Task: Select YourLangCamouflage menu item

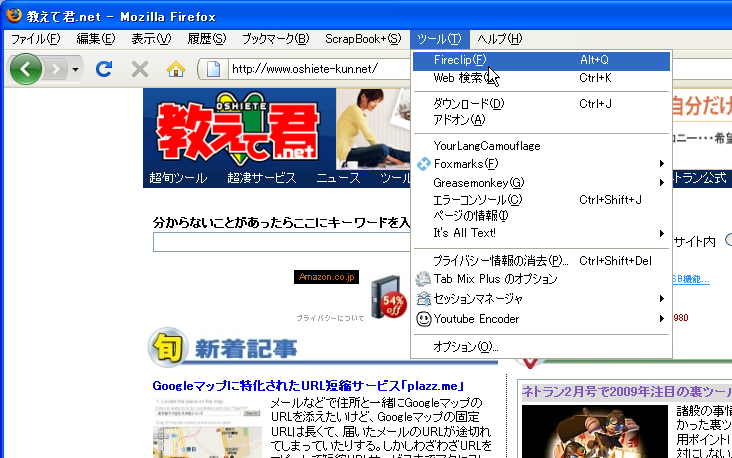Action: [542, 146]
